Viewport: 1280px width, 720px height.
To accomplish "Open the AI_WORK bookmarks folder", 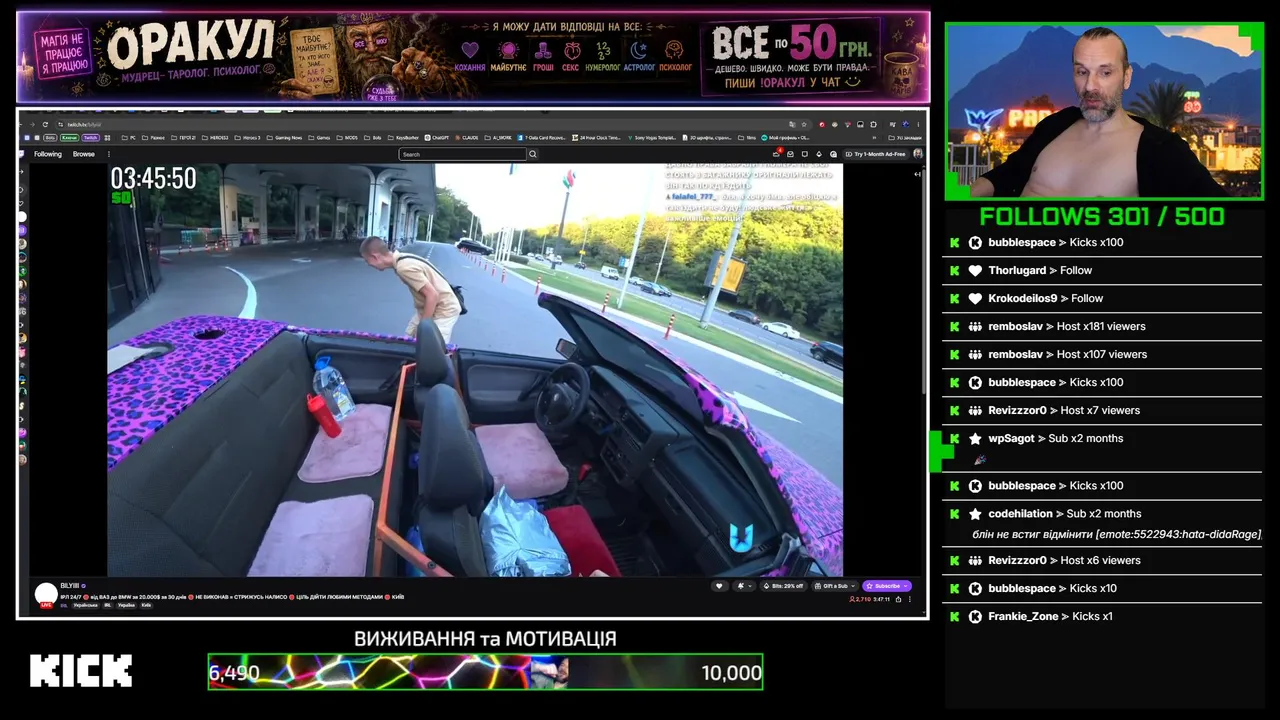I will click(x=498, y=137).
